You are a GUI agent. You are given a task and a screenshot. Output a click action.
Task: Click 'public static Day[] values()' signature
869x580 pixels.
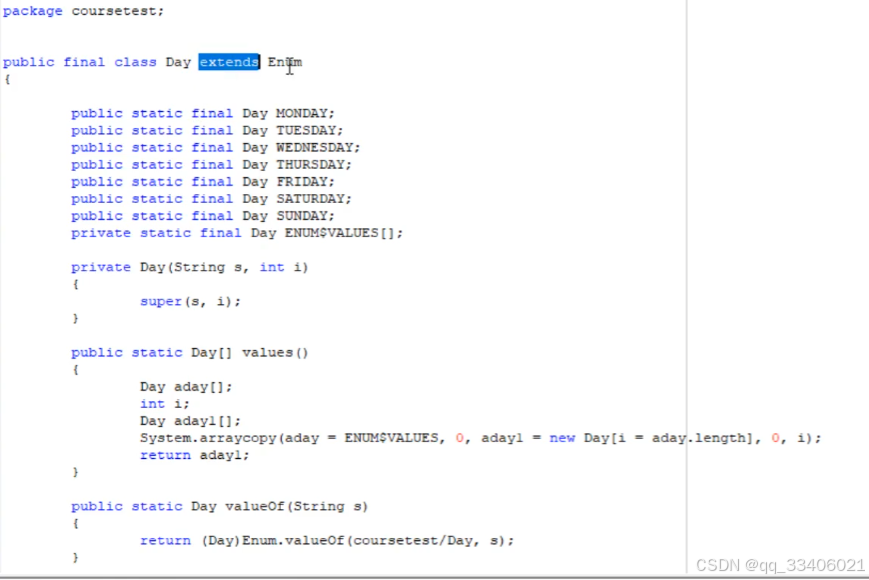point(190,353)
